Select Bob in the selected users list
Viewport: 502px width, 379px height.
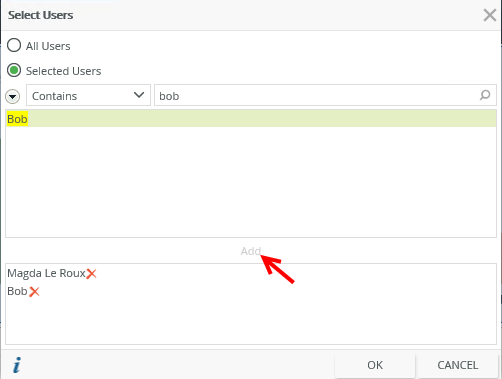17,291
